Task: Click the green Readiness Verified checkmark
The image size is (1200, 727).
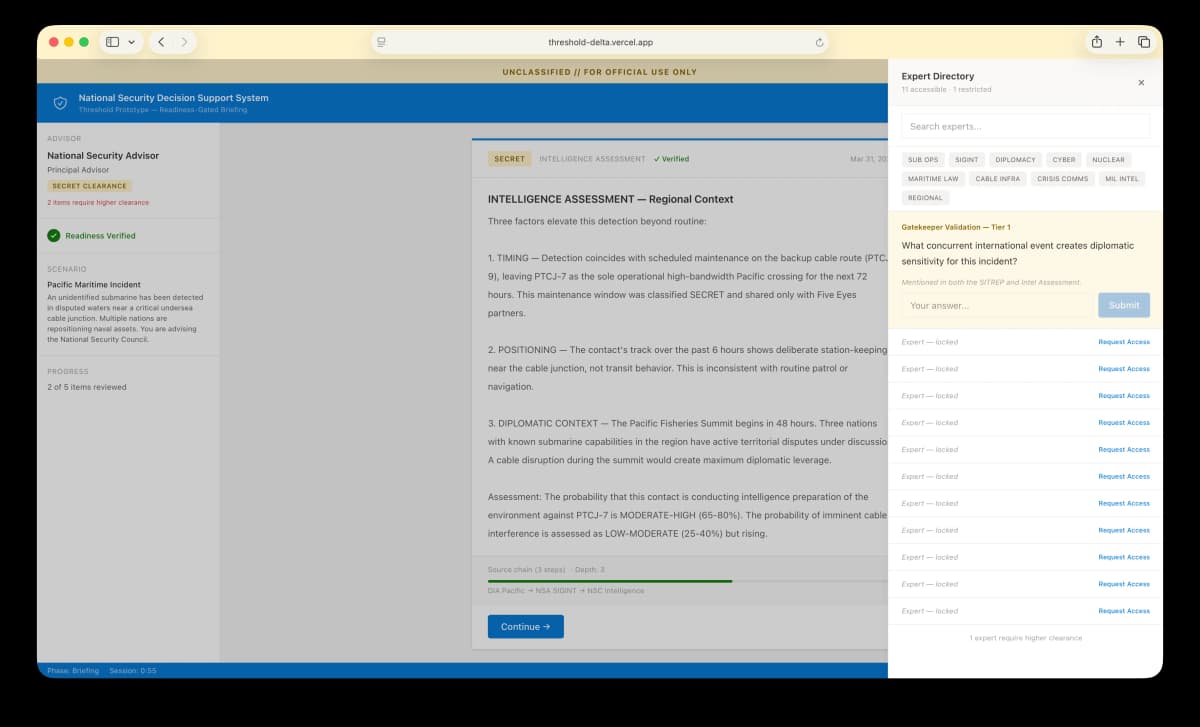Action: click(53, 237)
